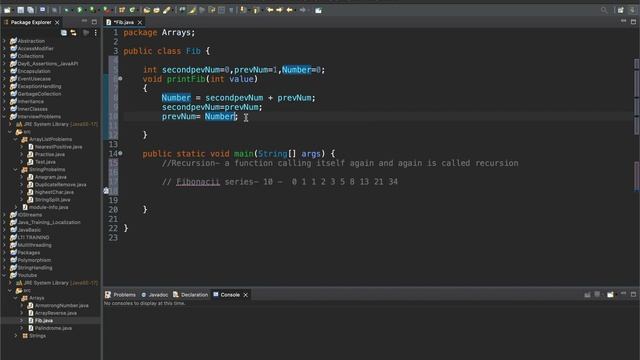Select Multithreading project in tree
Image resolution: width=640 pixels, height=360 pixels.
click(35, 245)
